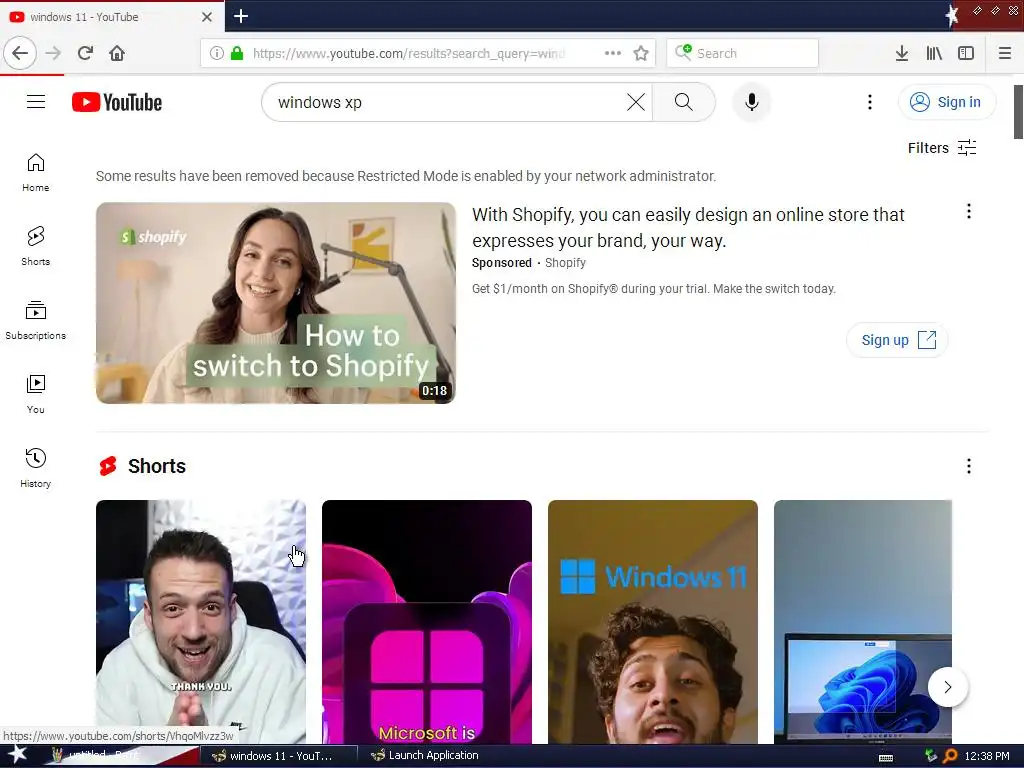This screenshot has height=768, width=1024.
Task: Click the network icon in system tray
Action: click(x=931, y=756)
